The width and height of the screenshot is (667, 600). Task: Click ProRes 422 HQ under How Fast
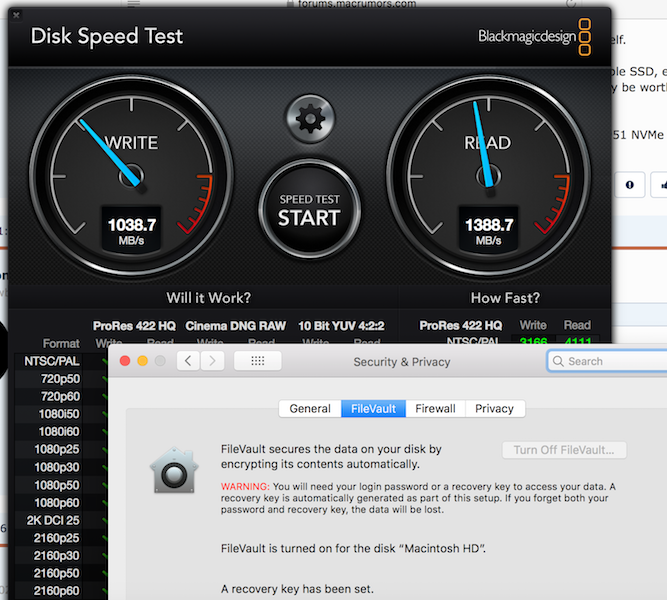[x=461, y=326]
